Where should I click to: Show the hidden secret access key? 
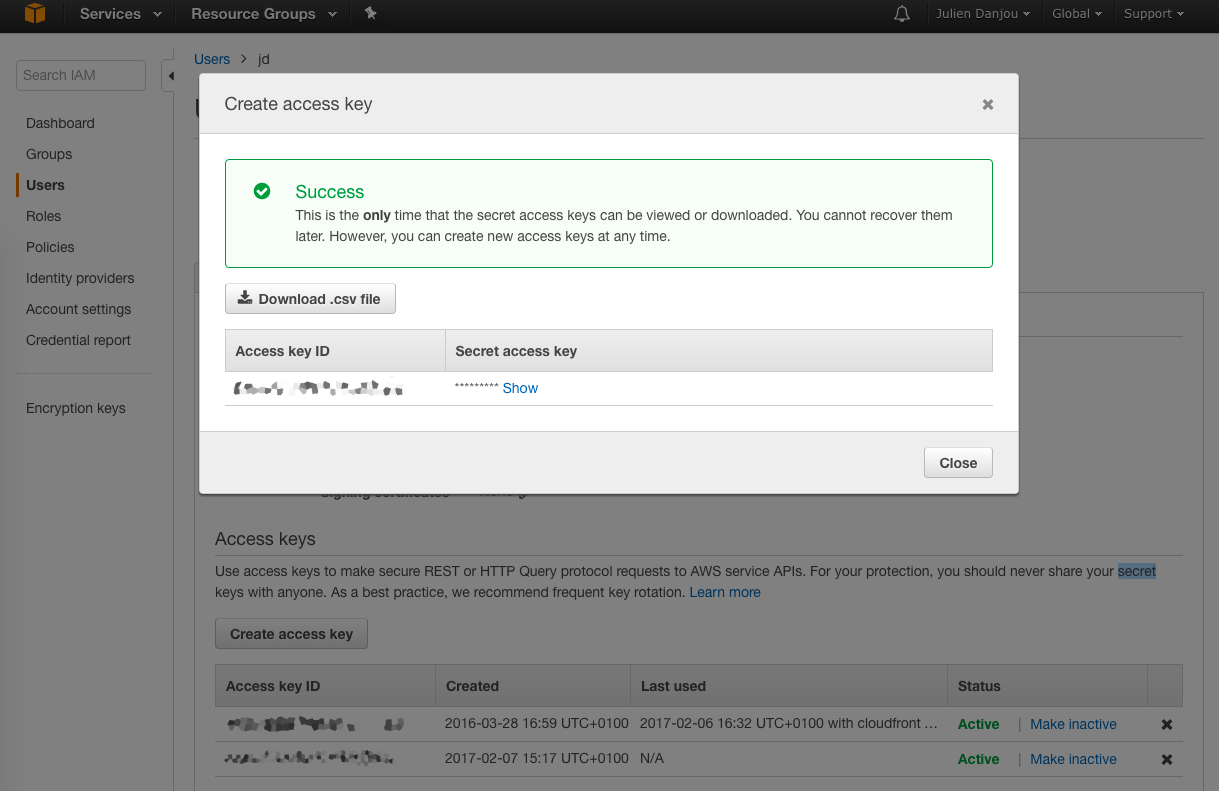(520, 388)
